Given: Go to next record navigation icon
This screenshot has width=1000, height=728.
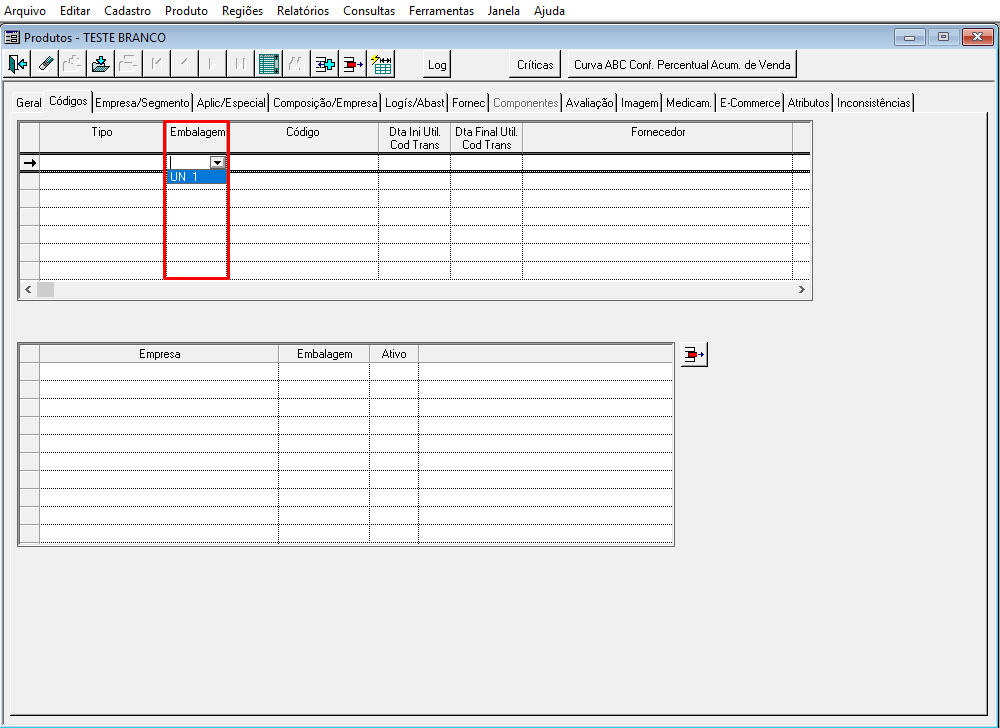Looking at the screenshot, I should pyautogui.click(x=212, y=64).
